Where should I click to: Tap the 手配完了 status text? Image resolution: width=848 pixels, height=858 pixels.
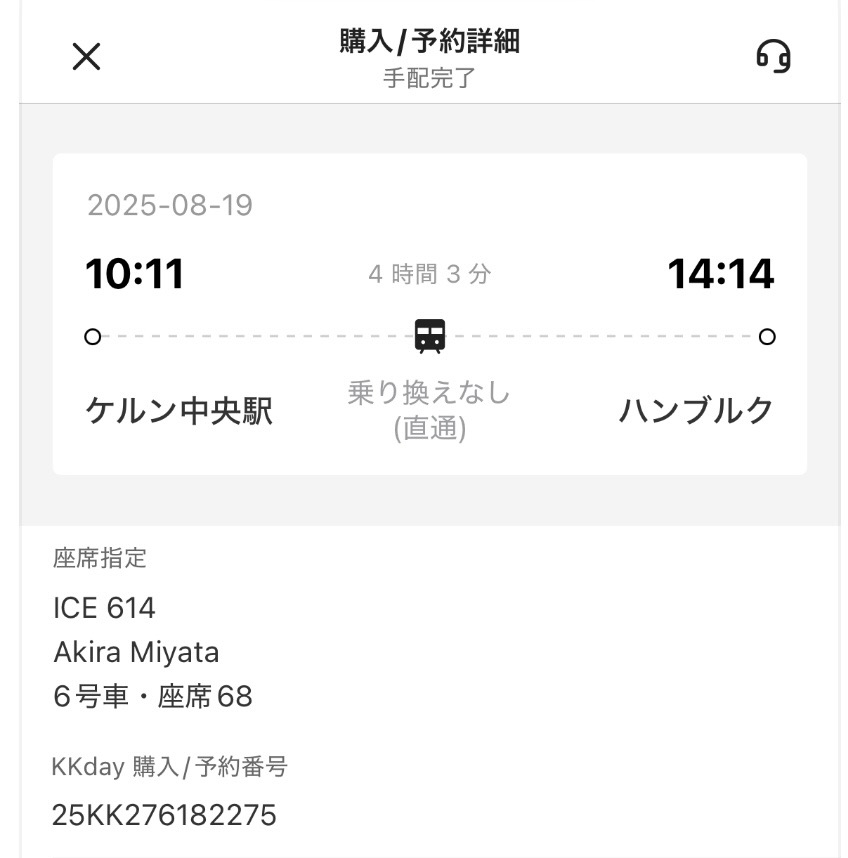430,78
